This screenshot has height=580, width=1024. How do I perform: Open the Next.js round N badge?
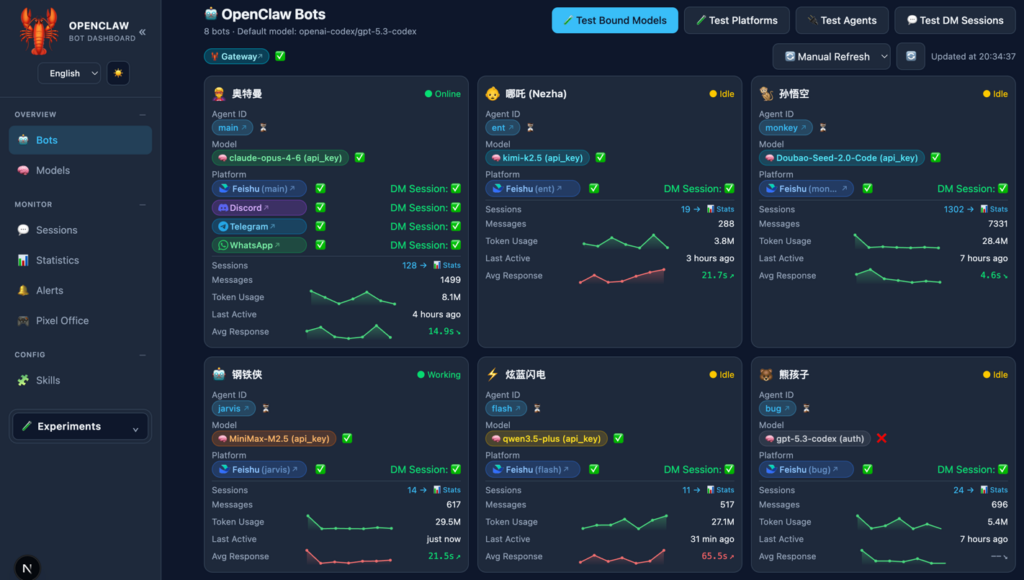click(28, 566)
